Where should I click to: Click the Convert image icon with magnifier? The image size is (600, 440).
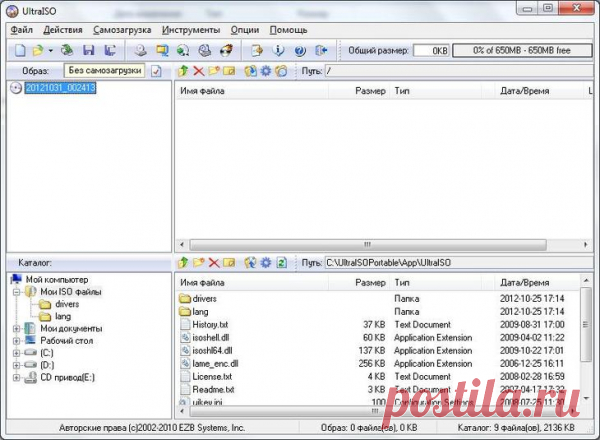(162, 50)
